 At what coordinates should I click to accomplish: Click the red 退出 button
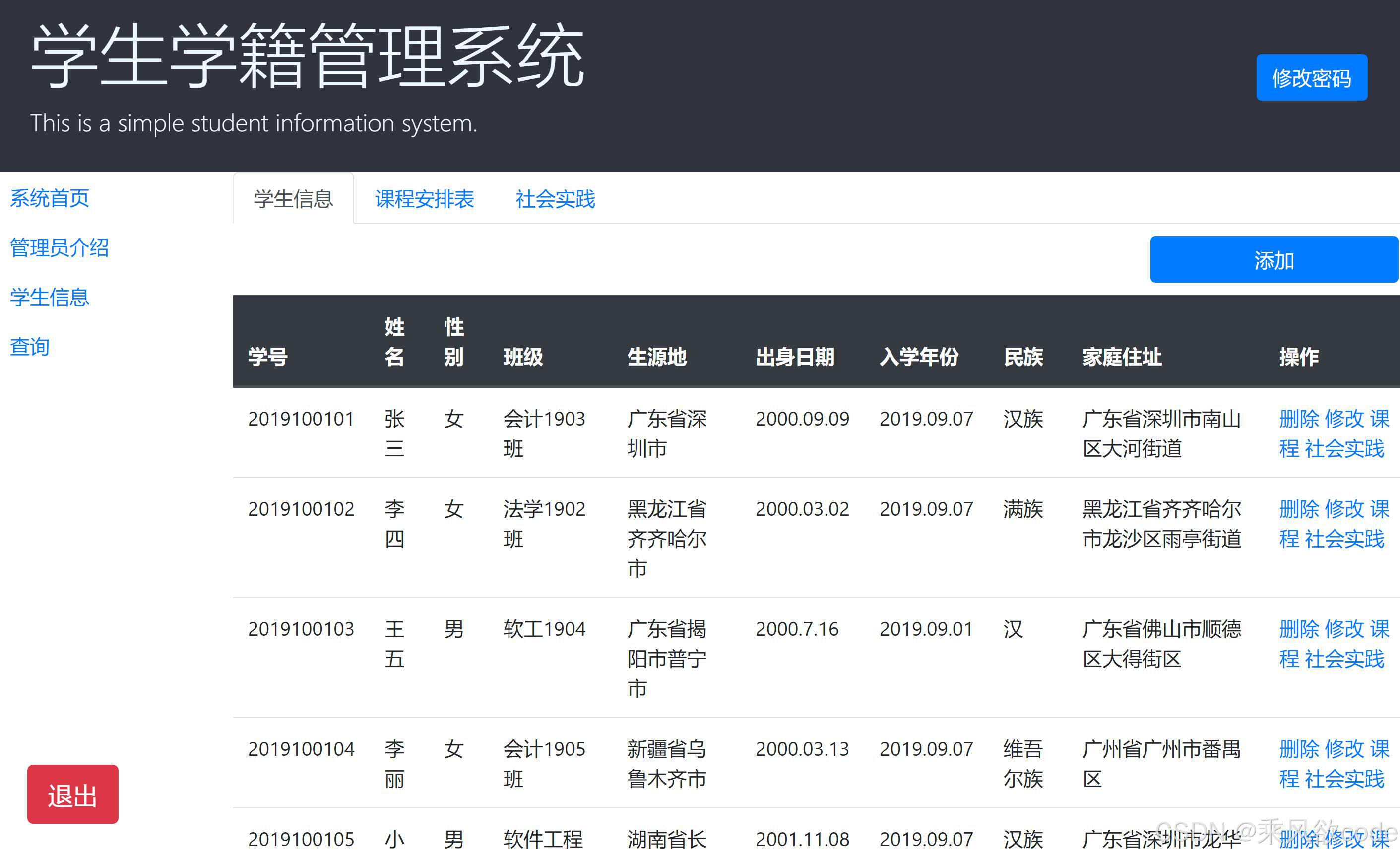coord(73,794)
